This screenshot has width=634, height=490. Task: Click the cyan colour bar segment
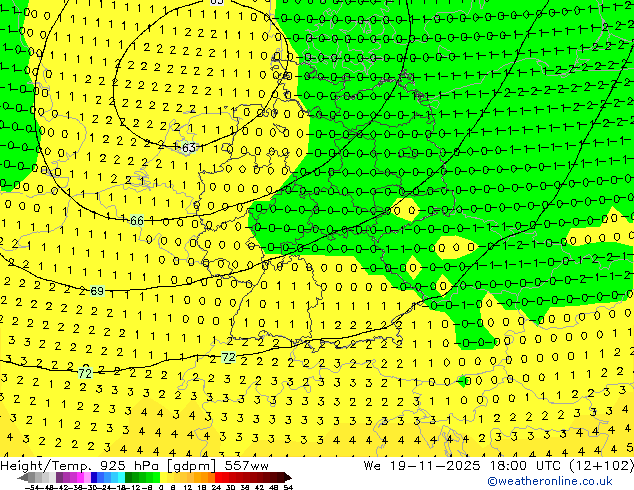[122, 478]
